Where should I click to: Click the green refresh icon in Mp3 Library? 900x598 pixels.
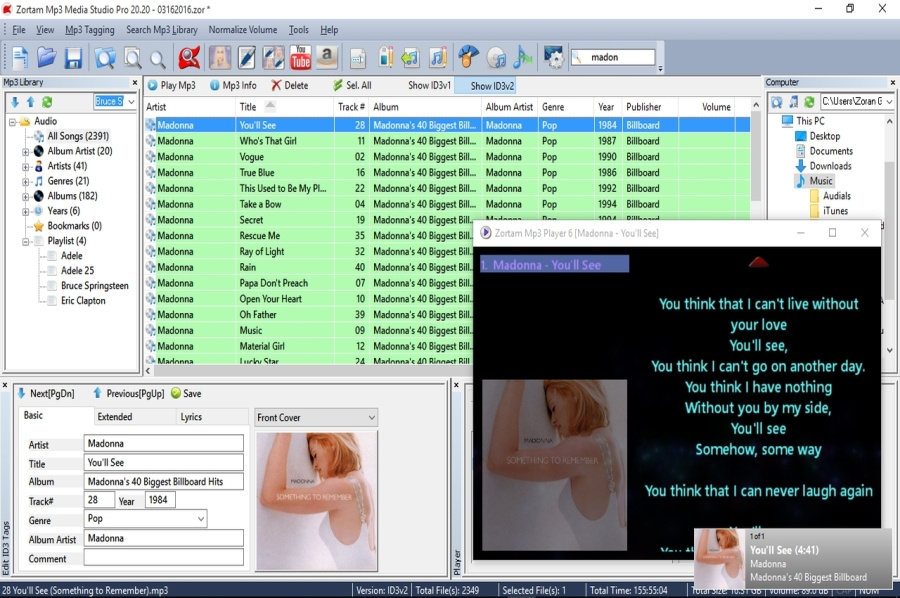click(x=47, y=102)
